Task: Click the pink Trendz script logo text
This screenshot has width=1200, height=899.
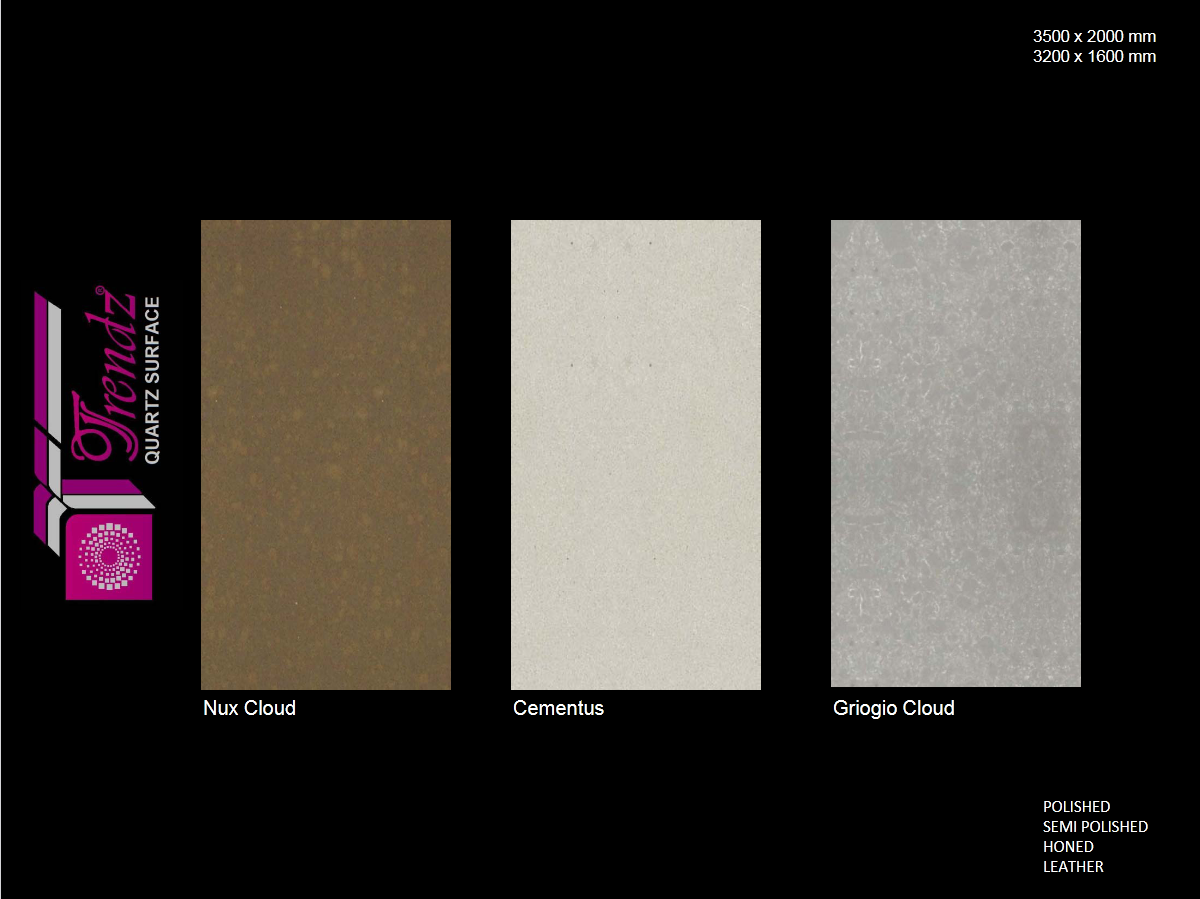Action: (105, 390)
